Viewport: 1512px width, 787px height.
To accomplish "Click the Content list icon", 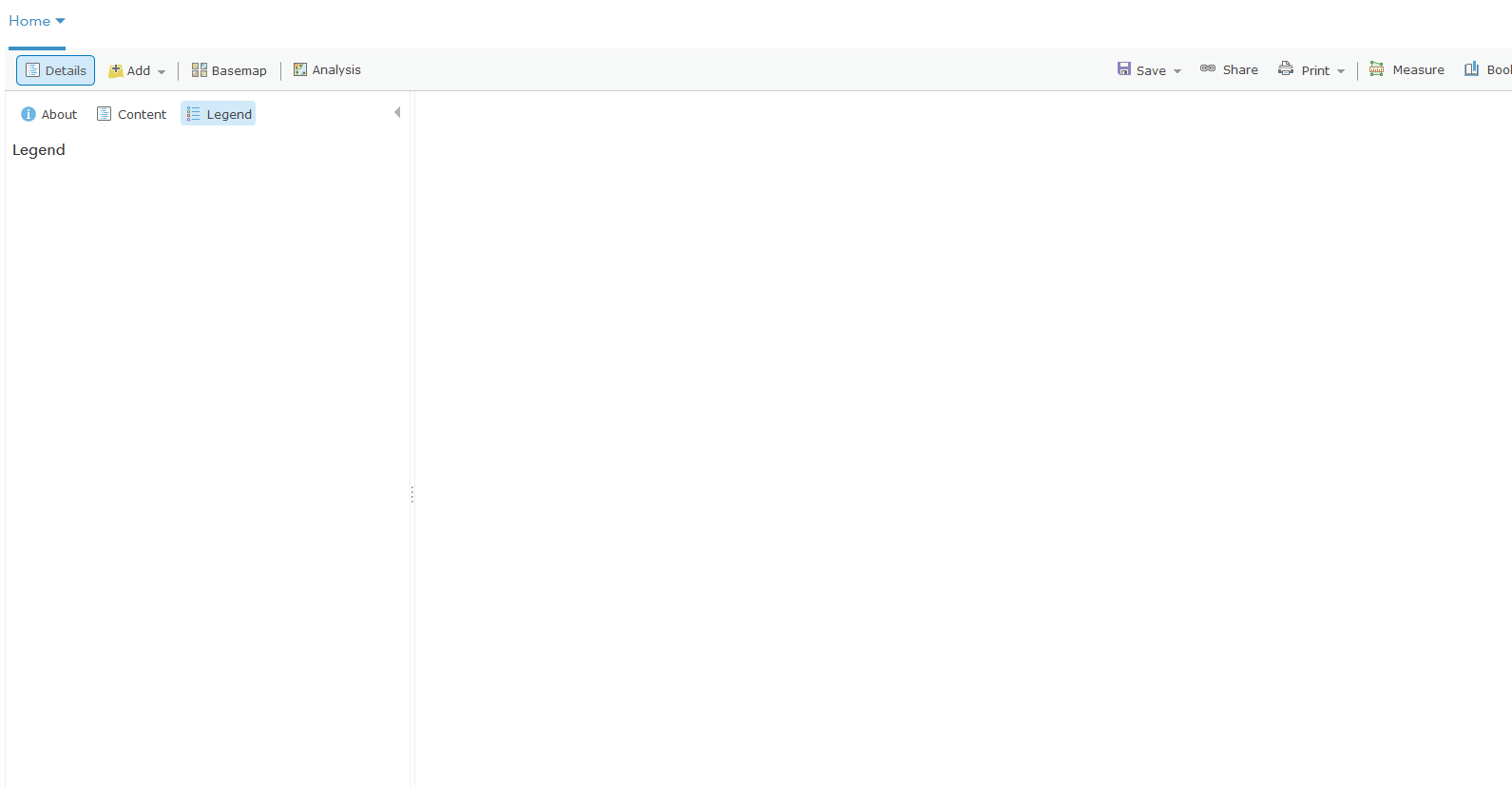I will click(105, 114).
